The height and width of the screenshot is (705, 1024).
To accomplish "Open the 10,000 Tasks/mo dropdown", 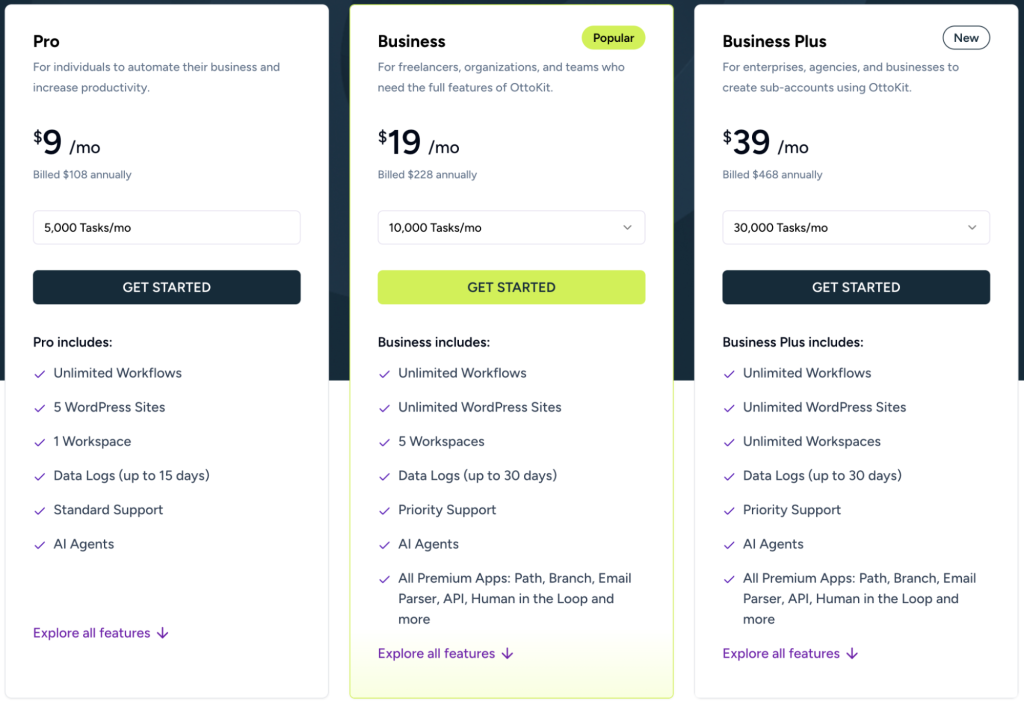I will (x=511, y=228).
